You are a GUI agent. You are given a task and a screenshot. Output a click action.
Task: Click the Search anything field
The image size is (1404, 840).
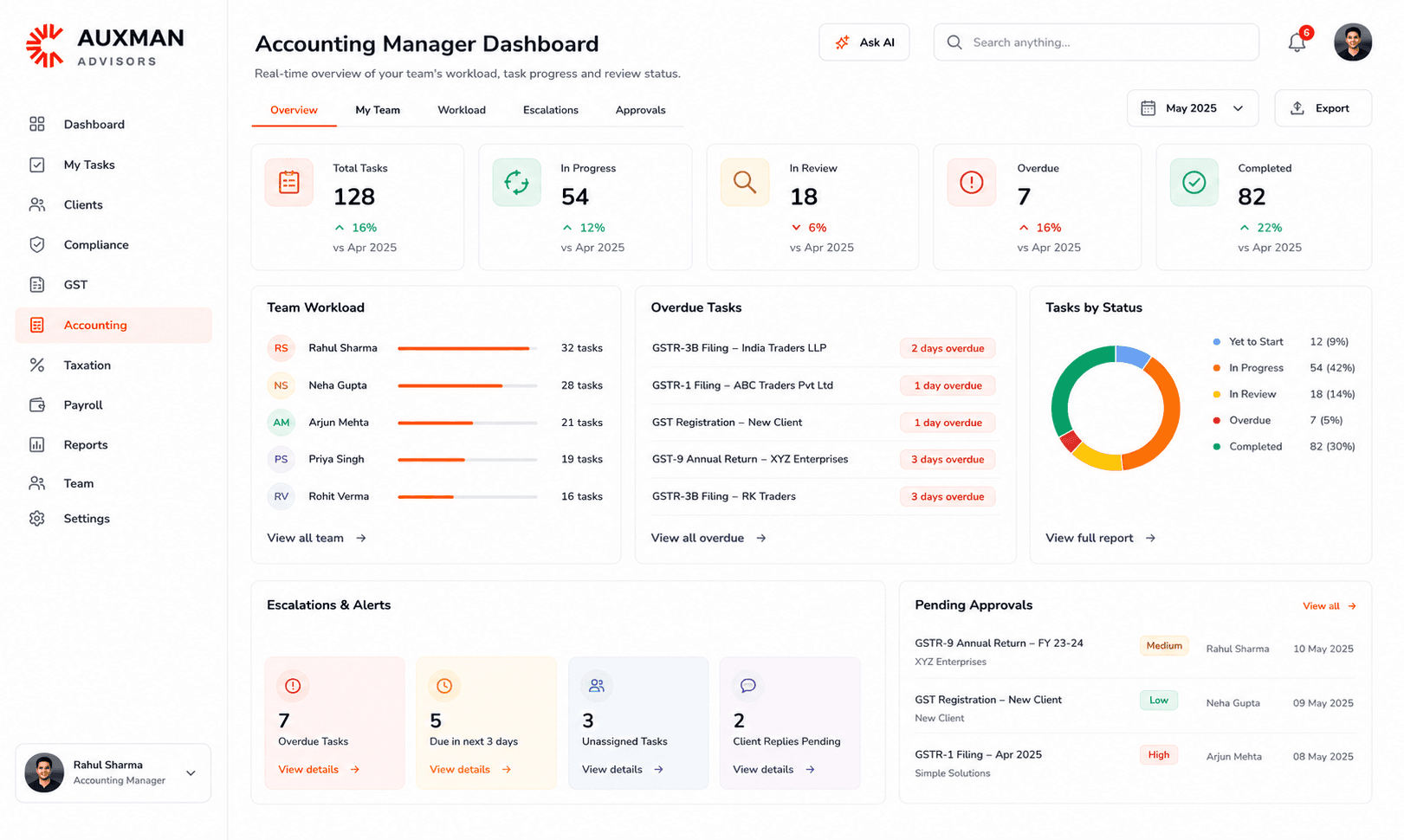[x=1097, y=42]
